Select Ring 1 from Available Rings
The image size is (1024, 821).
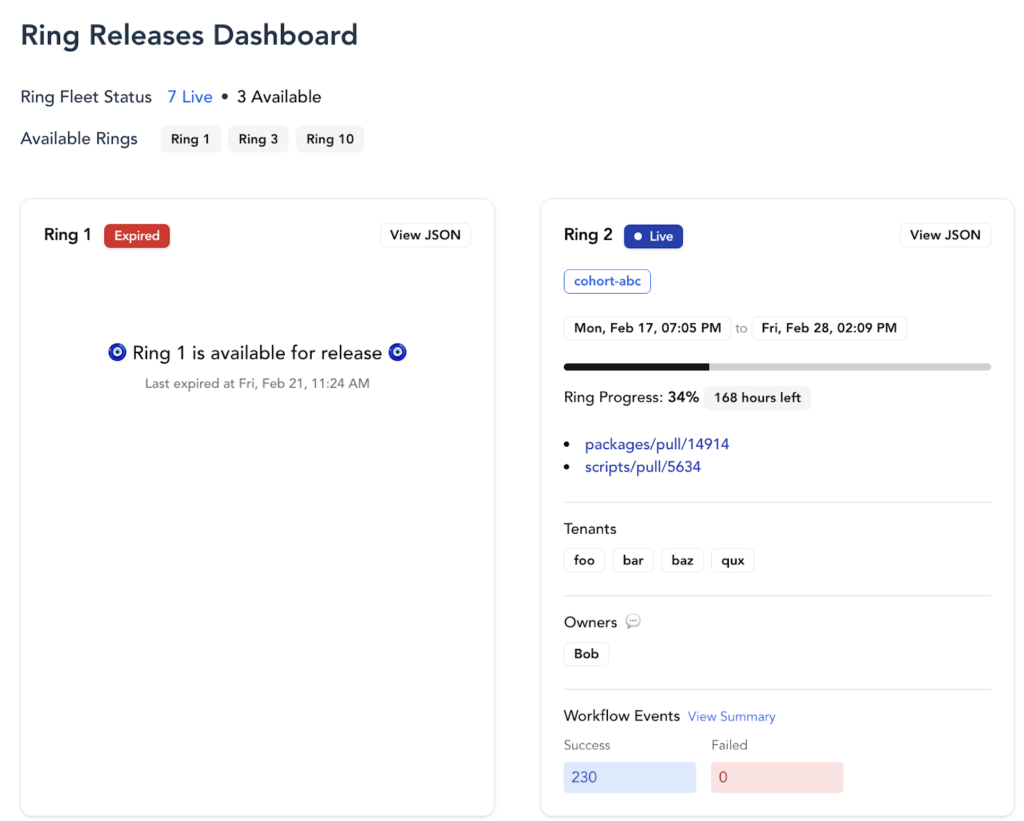[190, 139]
